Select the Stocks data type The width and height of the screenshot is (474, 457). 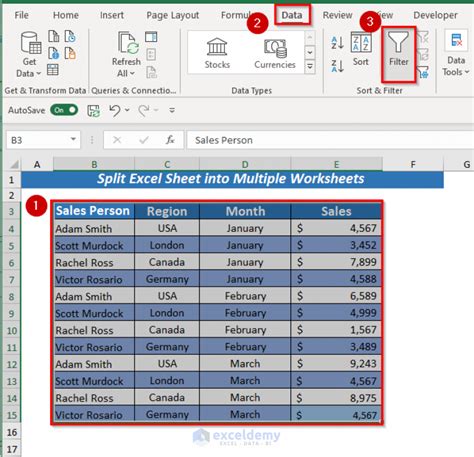click(x=217, y=53)
